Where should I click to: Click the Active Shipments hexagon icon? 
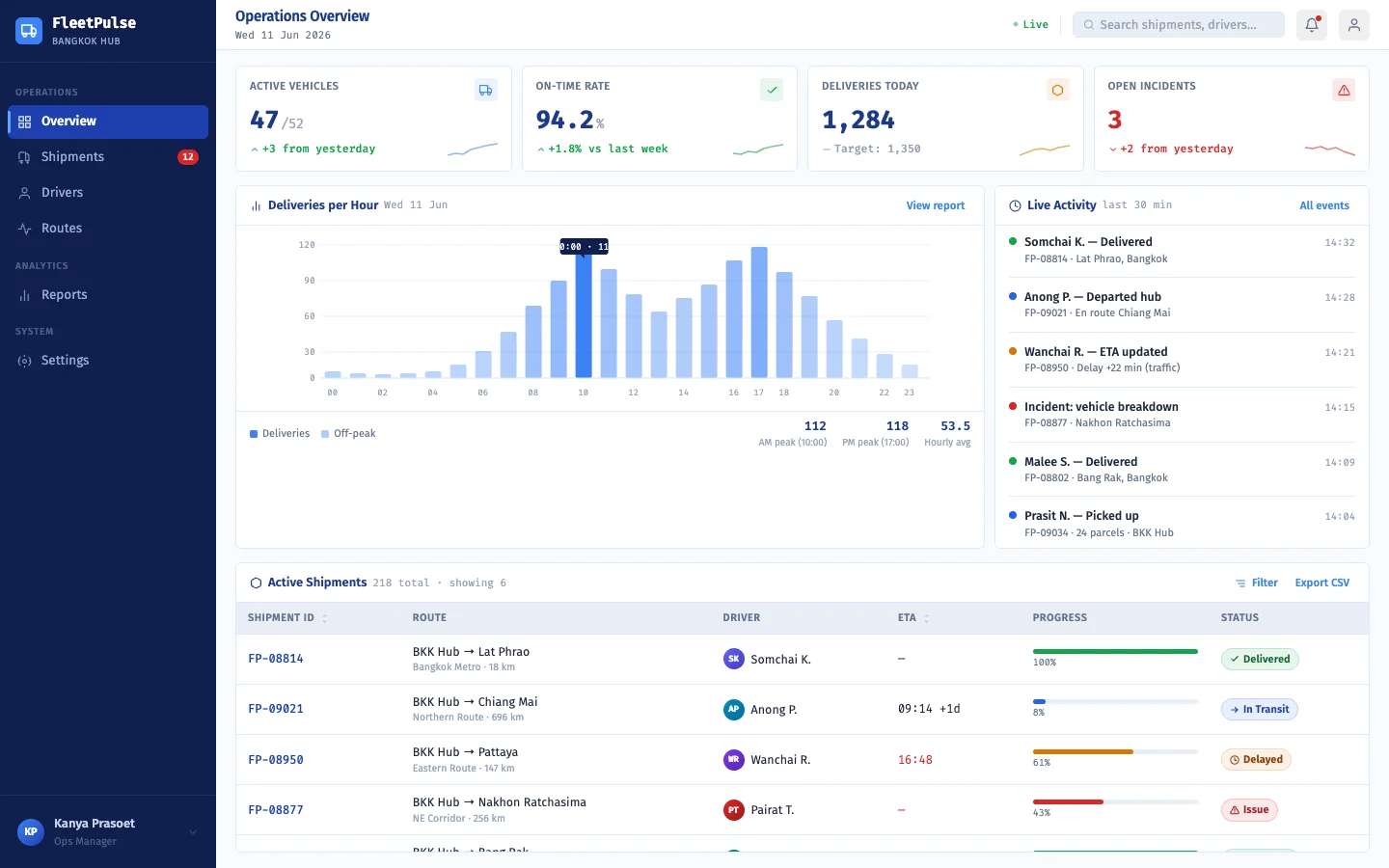pos(256,583)
